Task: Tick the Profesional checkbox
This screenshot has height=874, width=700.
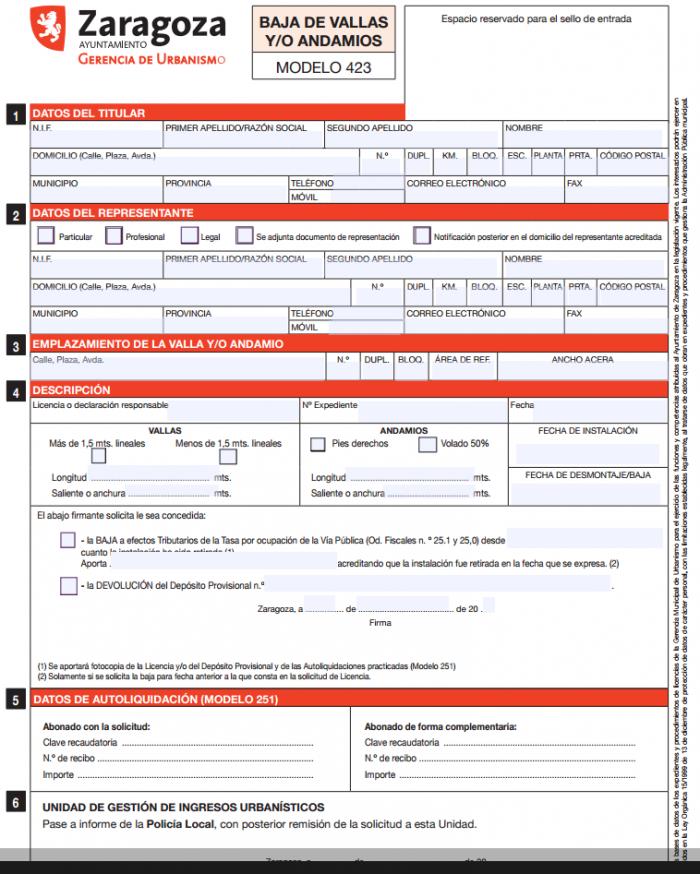Action: click(x=114, y=236)
